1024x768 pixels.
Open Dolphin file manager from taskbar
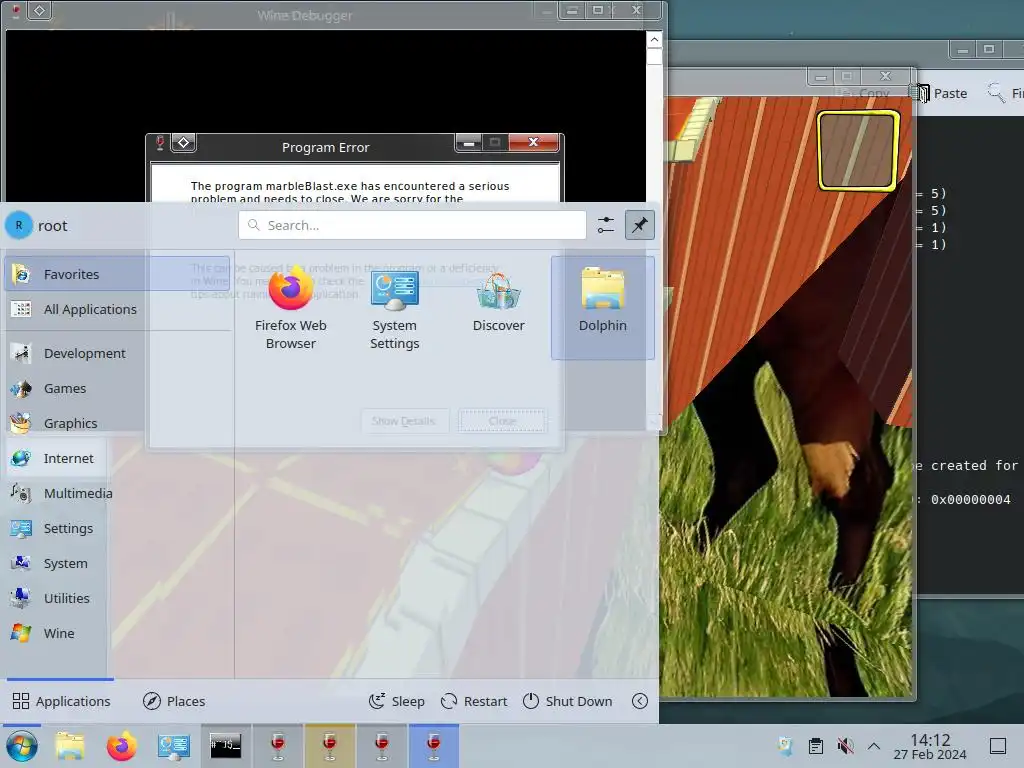70,746
